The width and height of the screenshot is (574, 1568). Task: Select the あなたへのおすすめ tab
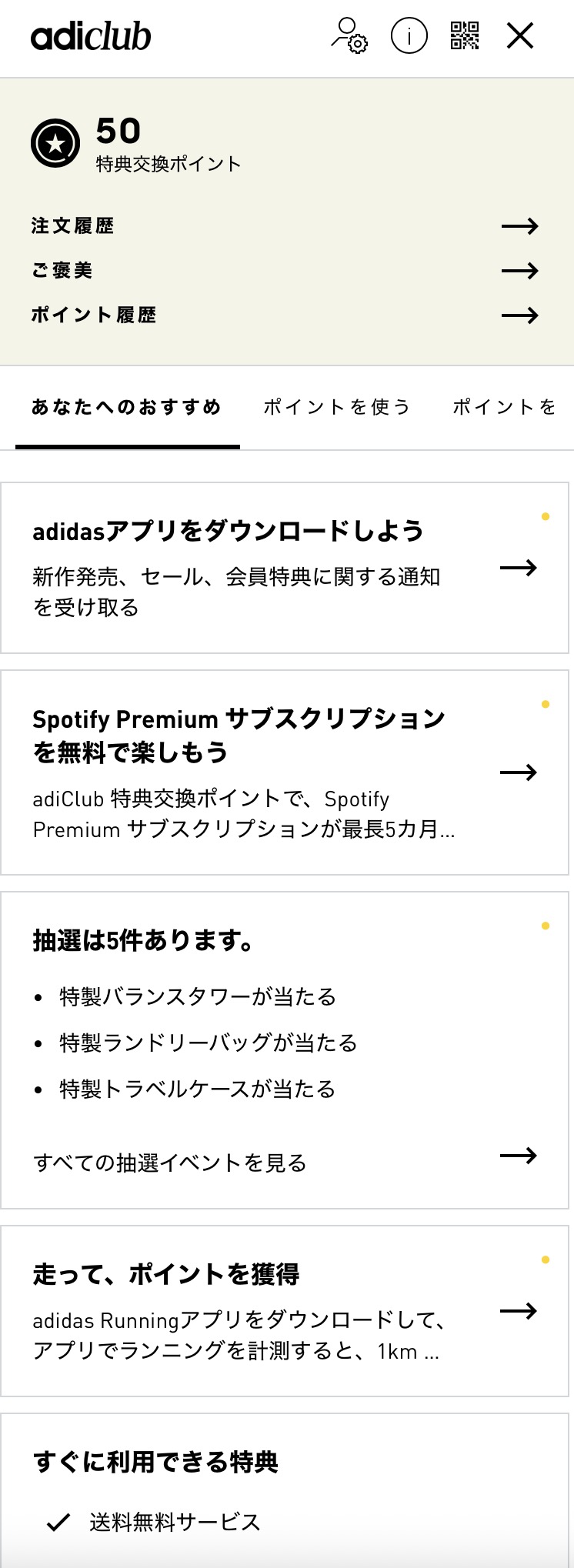127,407
